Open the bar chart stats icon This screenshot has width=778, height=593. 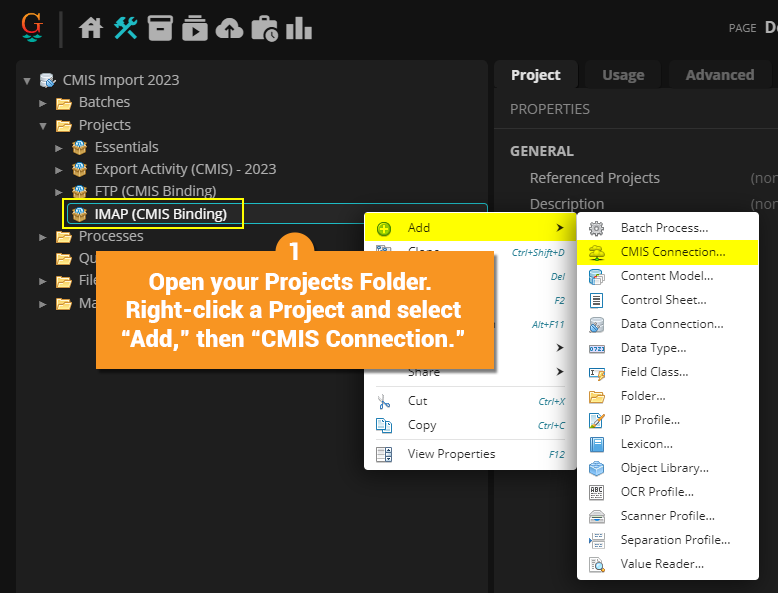click(299, 28)
